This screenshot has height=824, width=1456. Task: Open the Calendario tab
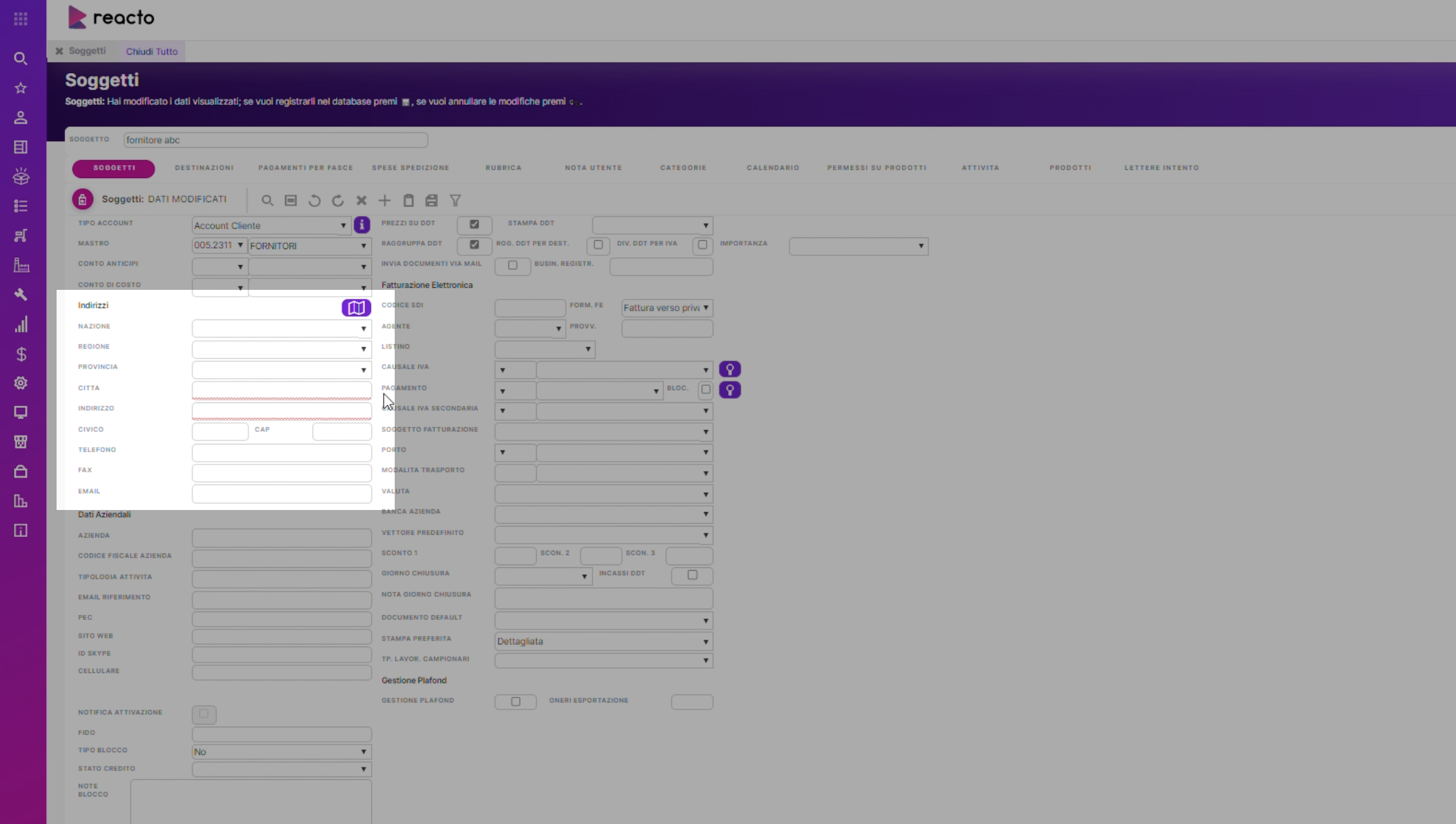773,168
